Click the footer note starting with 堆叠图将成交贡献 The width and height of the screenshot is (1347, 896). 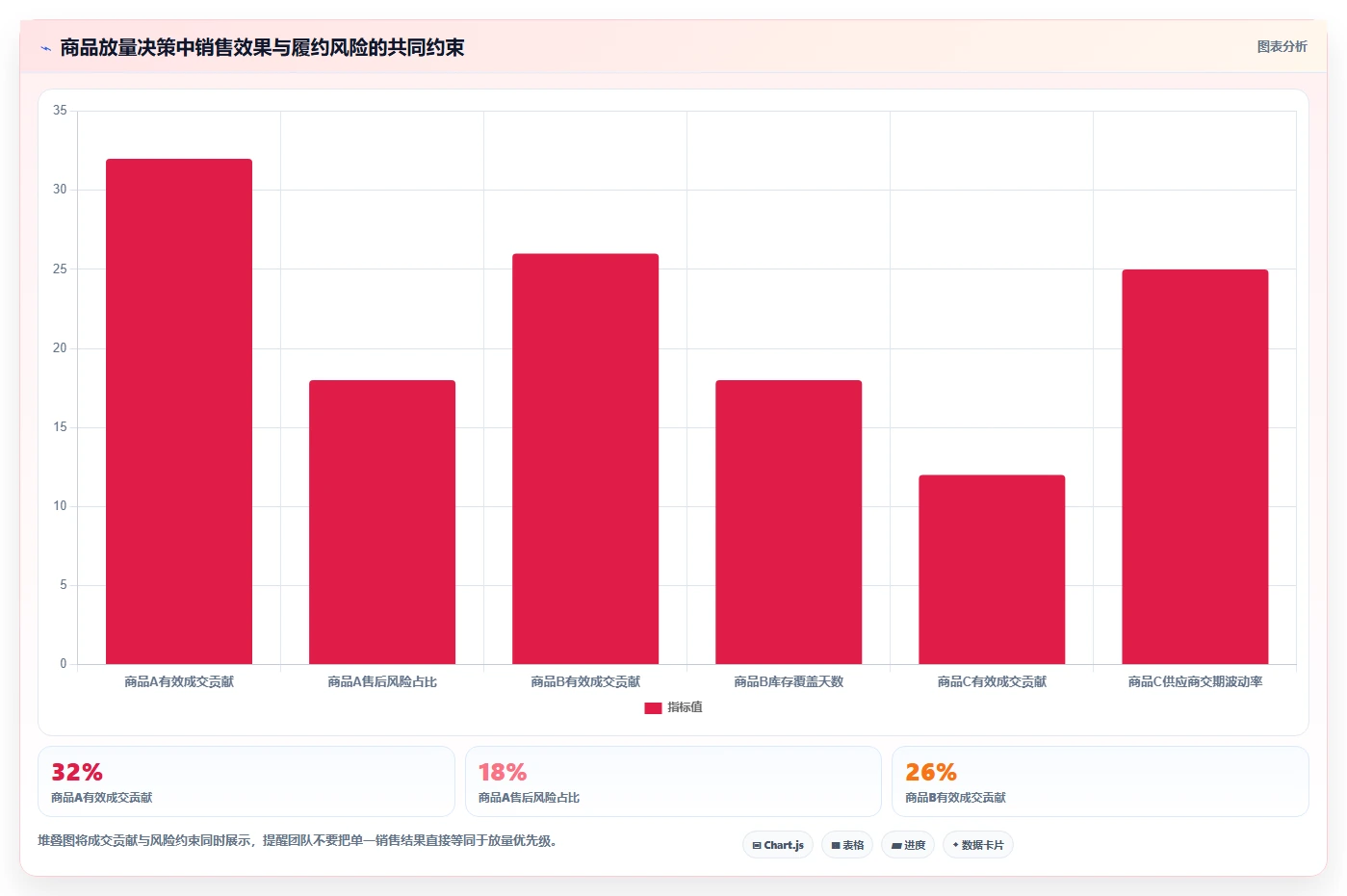[298, 840]
